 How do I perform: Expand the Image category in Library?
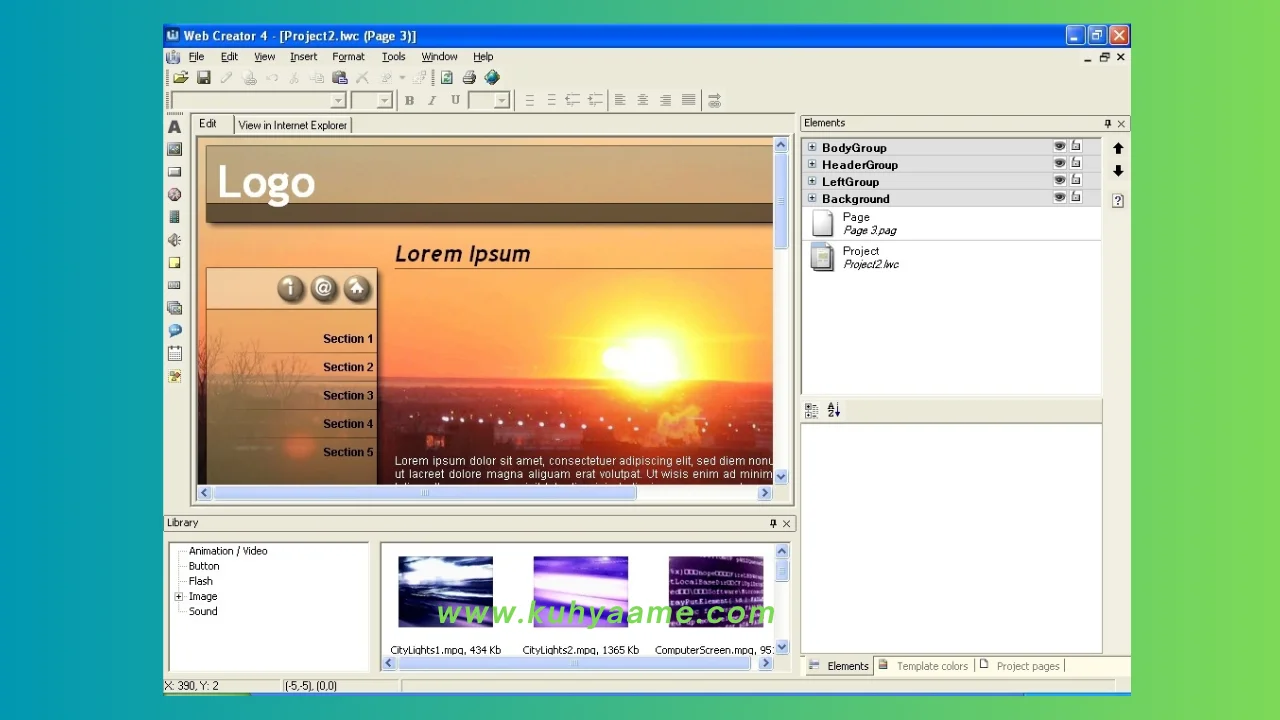click(179, 596)
